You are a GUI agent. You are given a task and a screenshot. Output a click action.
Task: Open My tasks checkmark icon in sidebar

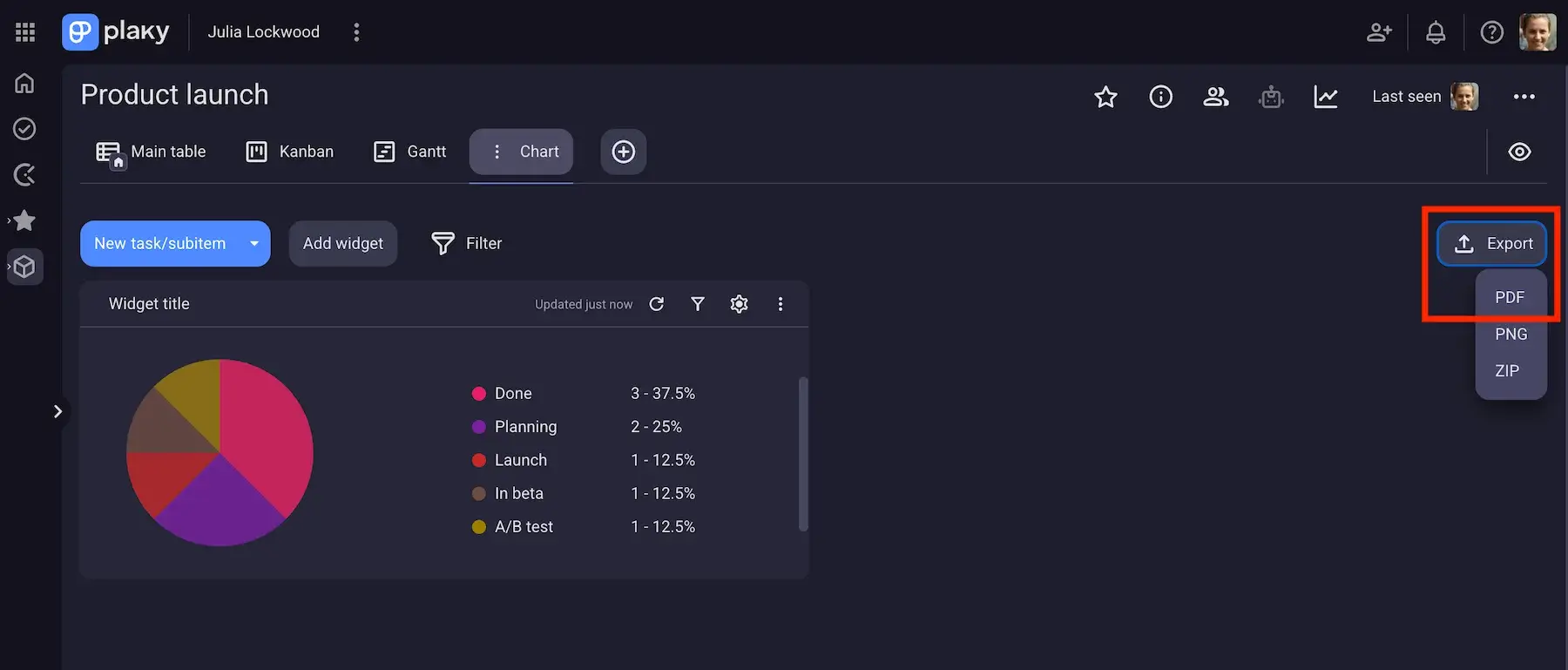click(24, 129)
